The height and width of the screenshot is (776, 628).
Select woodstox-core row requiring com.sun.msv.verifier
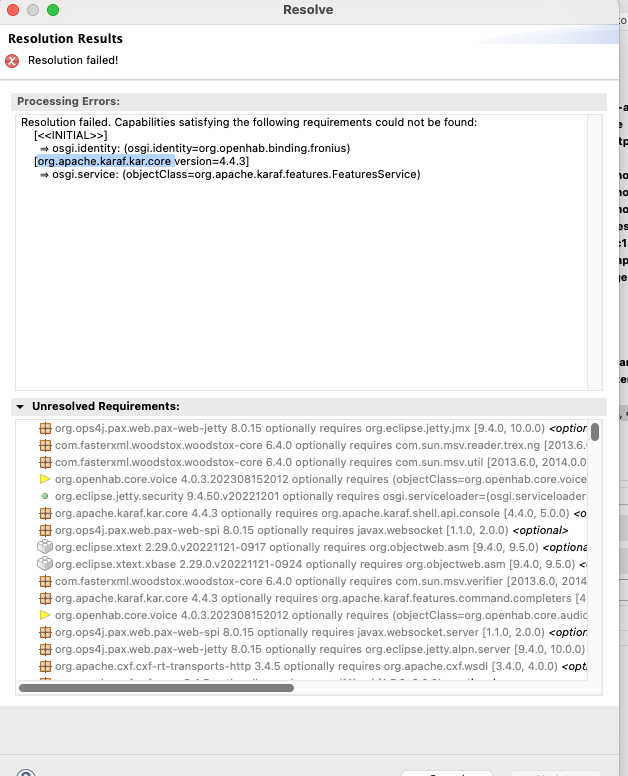[300, 581]
